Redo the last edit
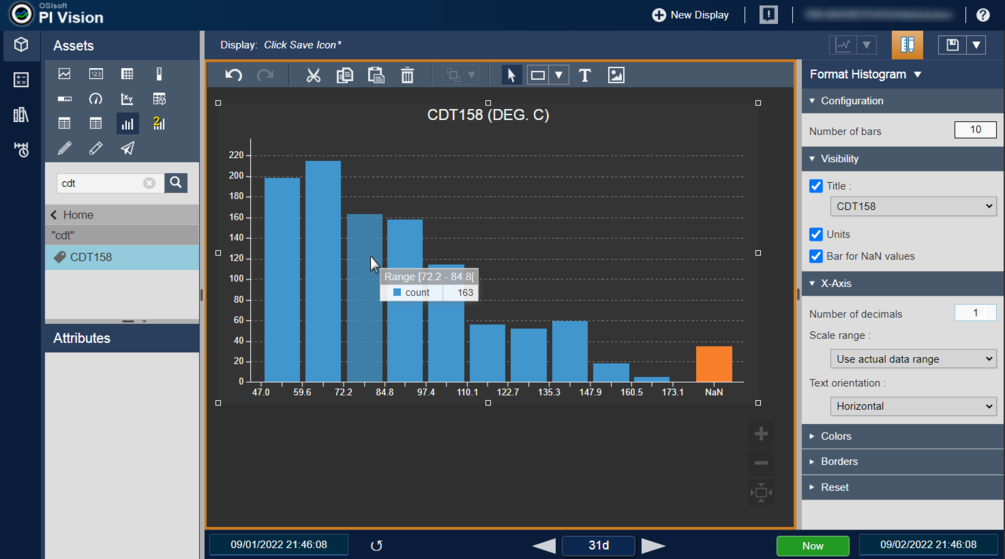The height and width of the screenshot is (559, 1005). [x=265, y=75]
